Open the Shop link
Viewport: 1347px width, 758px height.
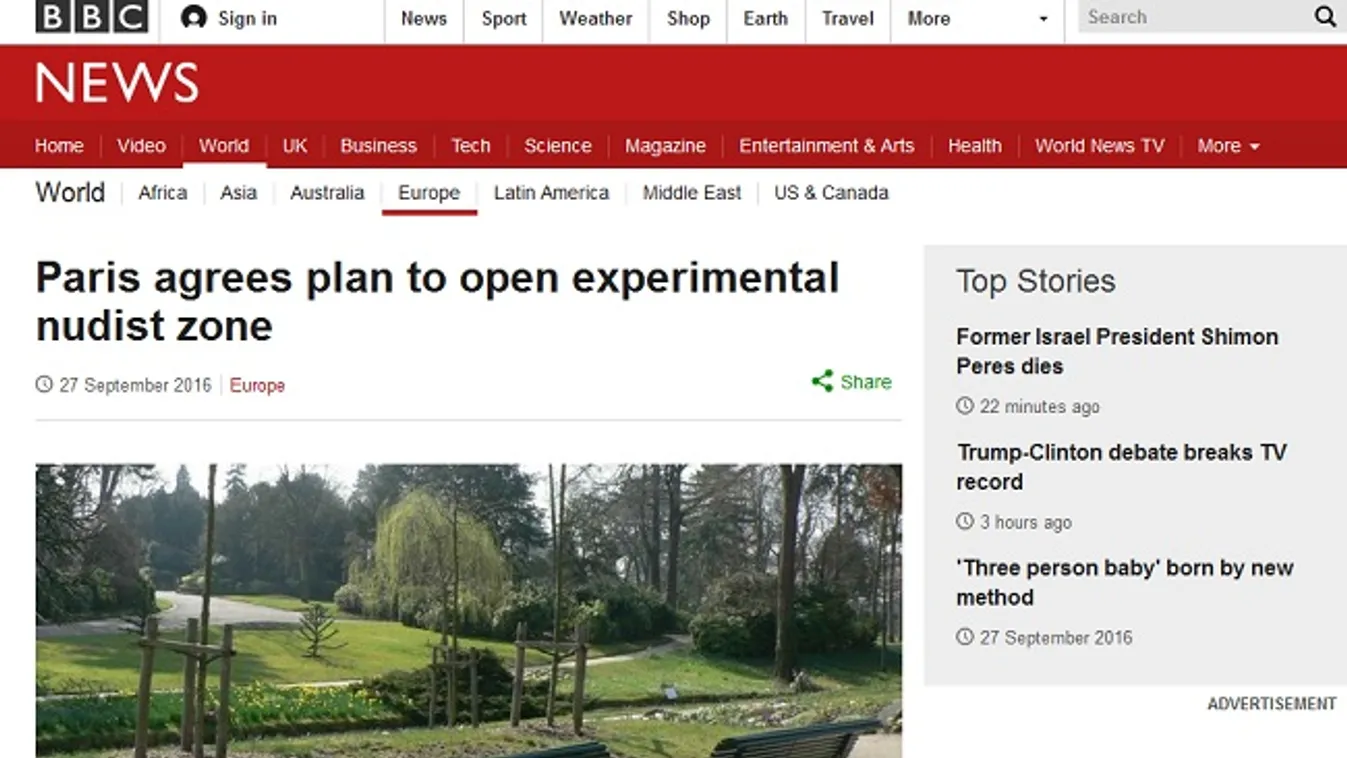pyautogui.click(x=688, y=18)
